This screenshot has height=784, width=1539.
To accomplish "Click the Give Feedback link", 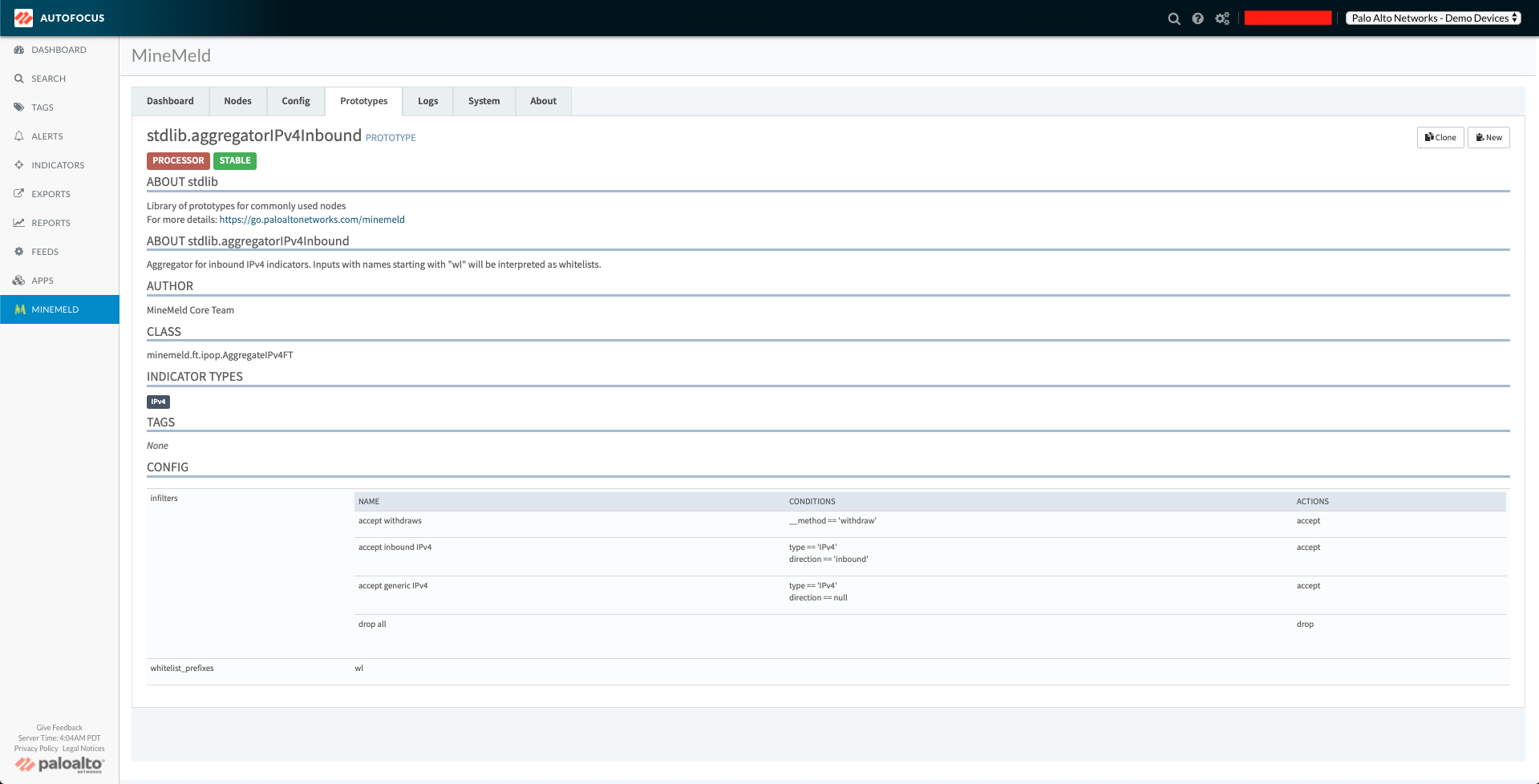I will (x=59, y=728).
